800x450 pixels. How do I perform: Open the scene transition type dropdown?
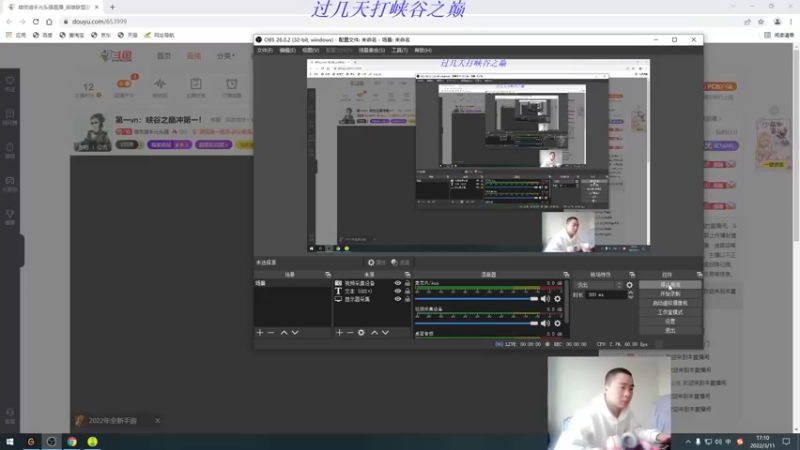(x=598, y=285)
